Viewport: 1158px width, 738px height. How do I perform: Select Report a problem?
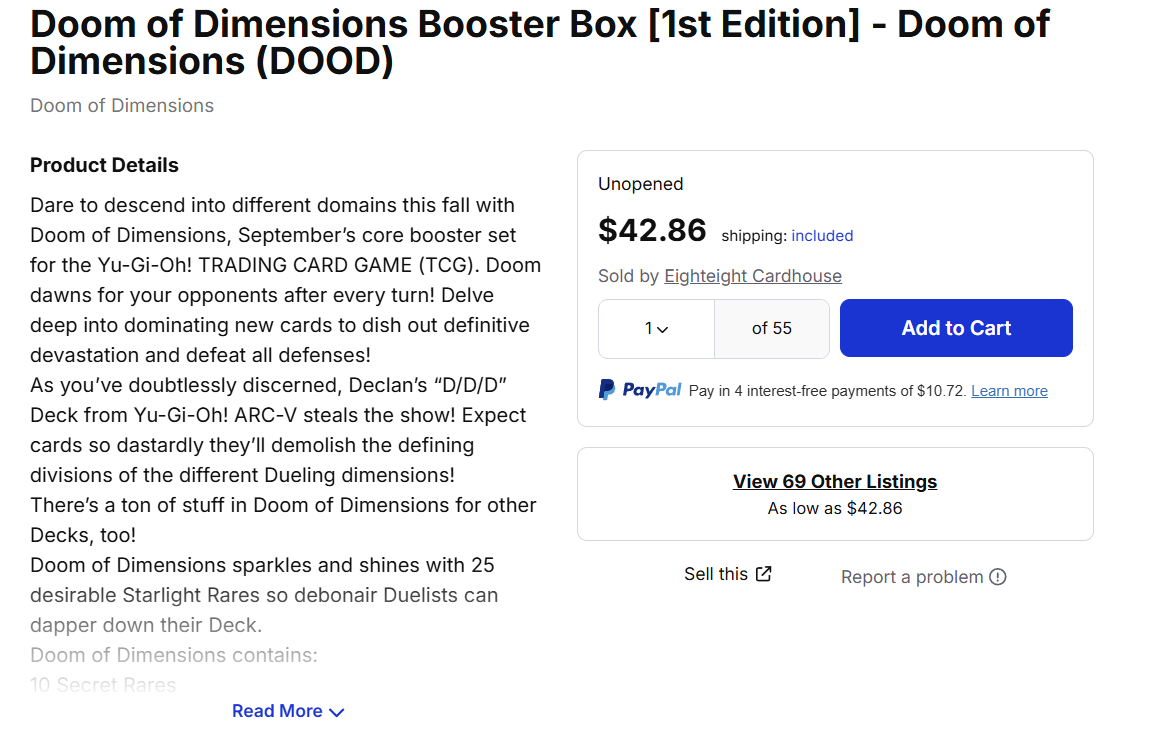pos(911,577)
